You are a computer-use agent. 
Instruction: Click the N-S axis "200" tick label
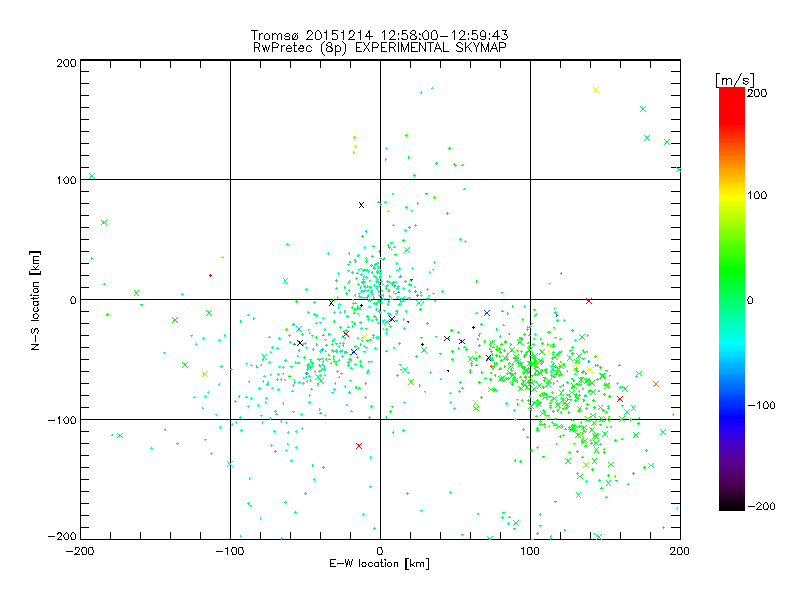point(66,63)
